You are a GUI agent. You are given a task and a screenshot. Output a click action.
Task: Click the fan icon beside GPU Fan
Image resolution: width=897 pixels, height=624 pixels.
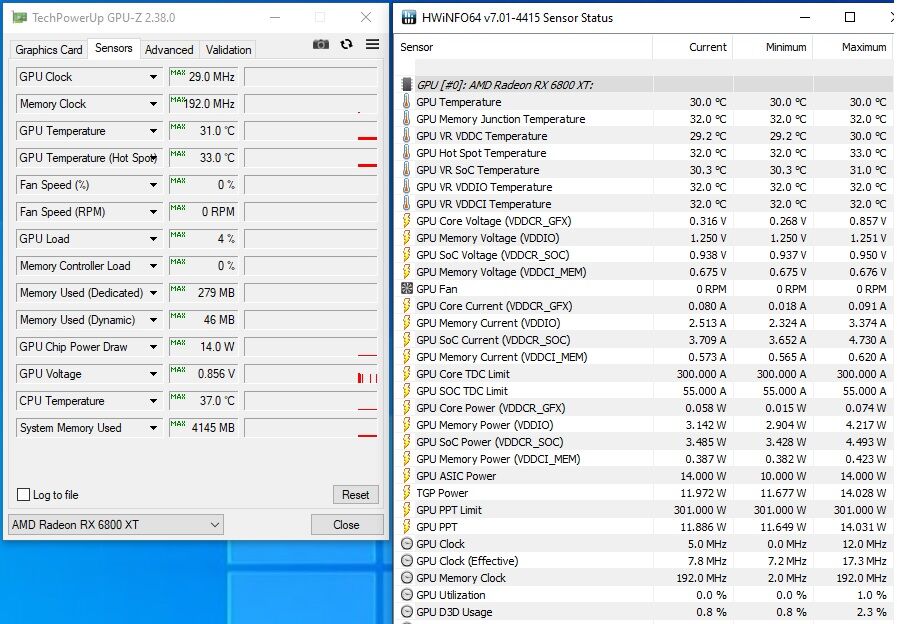tap(407, 289)
